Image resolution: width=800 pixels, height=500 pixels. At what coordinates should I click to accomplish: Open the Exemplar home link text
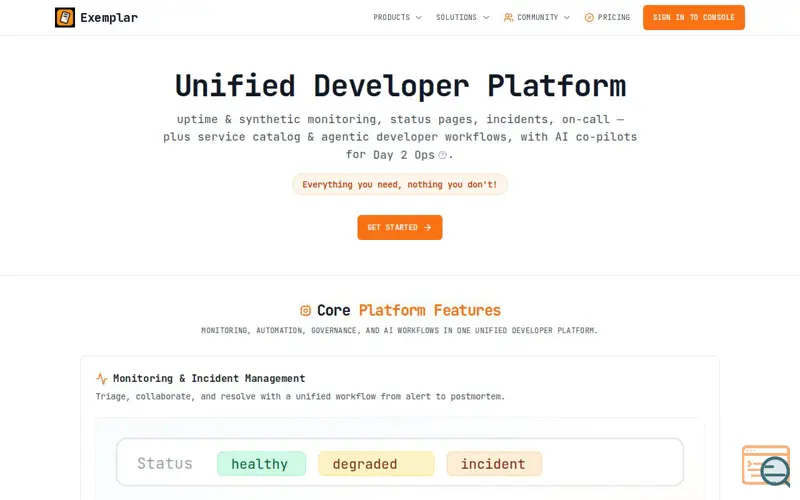[109, 18]
